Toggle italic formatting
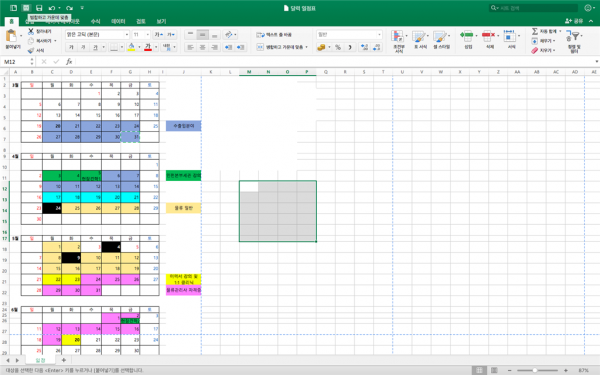The width and height of the screenshot is (600, 375). coord(83,47)
